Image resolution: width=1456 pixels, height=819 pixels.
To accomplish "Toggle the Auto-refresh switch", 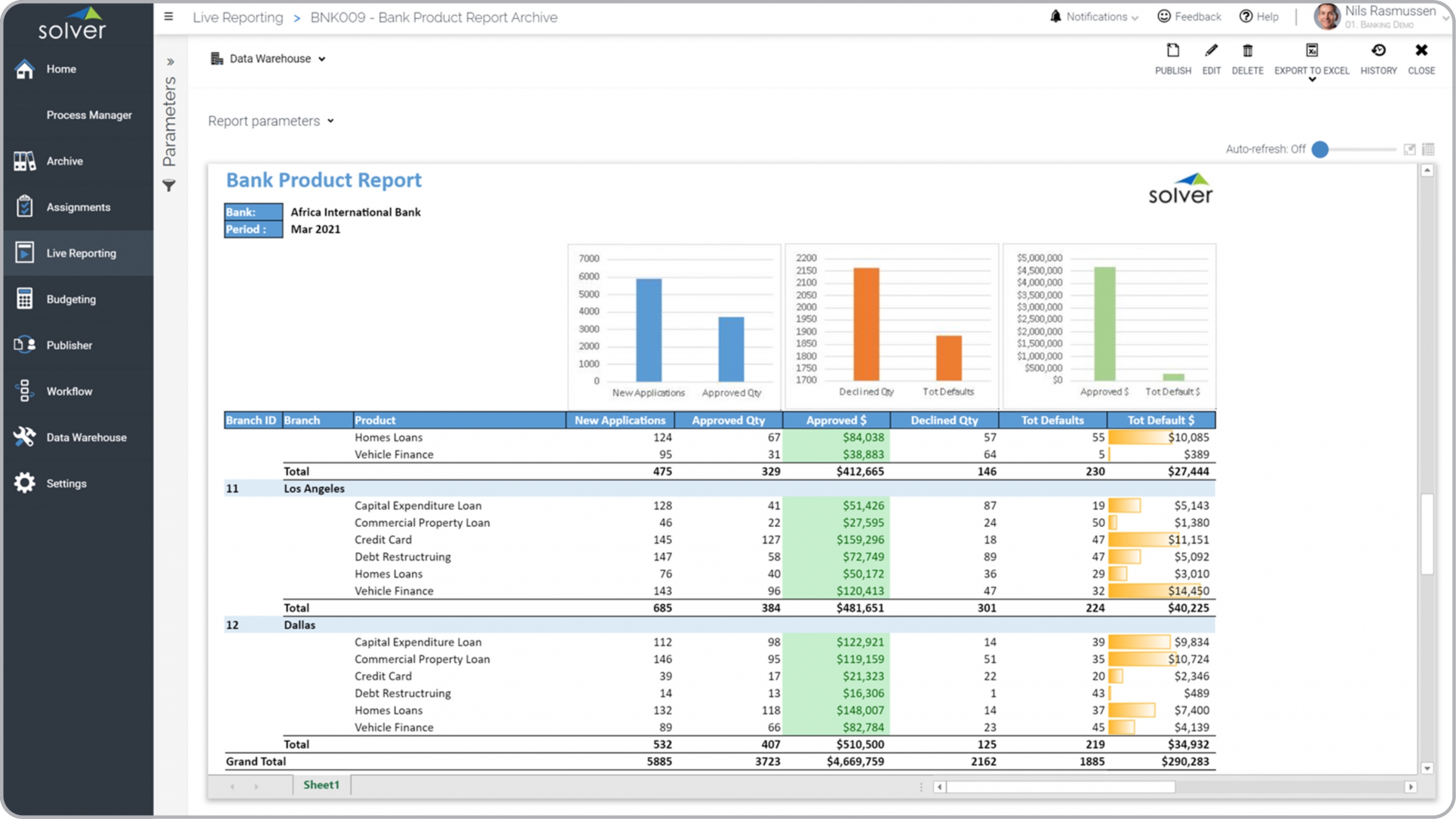I will [1321, 150].
